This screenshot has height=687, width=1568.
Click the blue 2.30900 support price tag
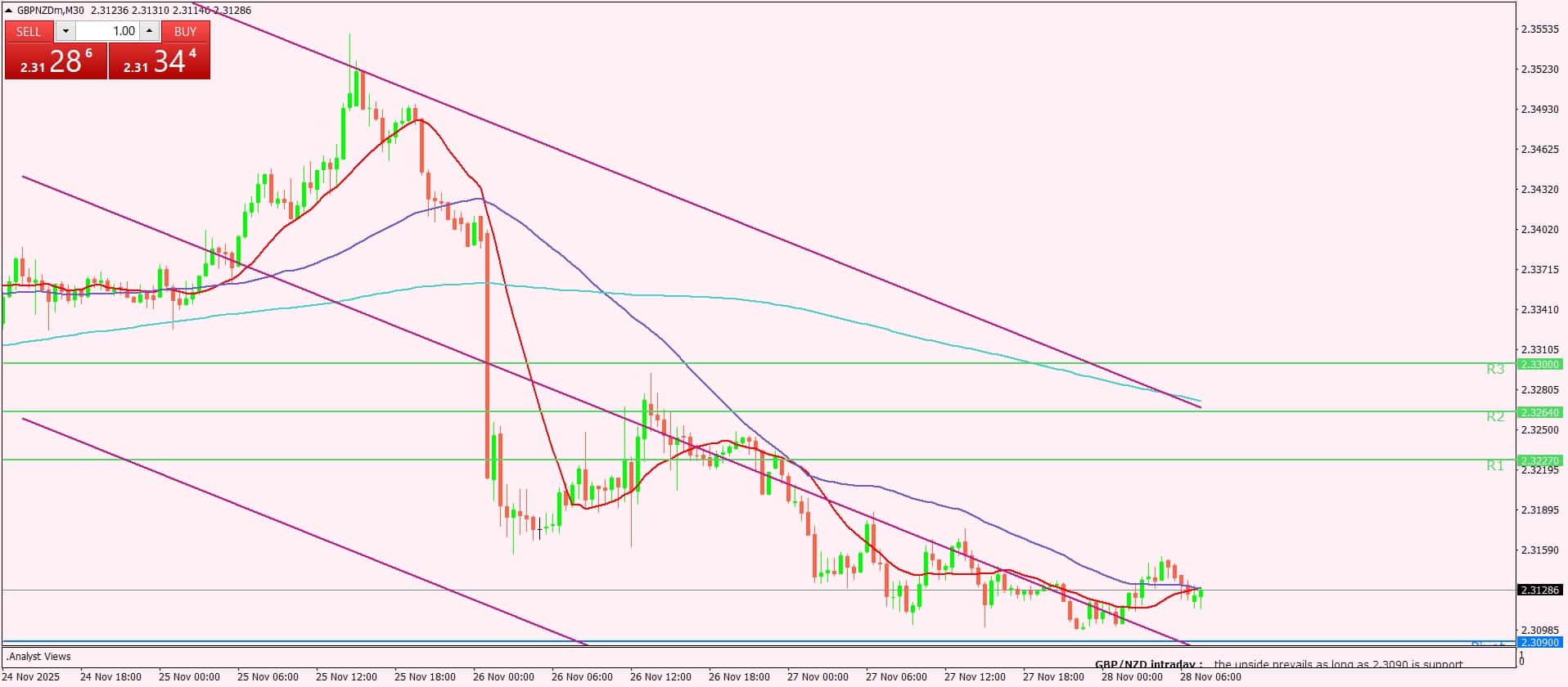pos(1539,642)
